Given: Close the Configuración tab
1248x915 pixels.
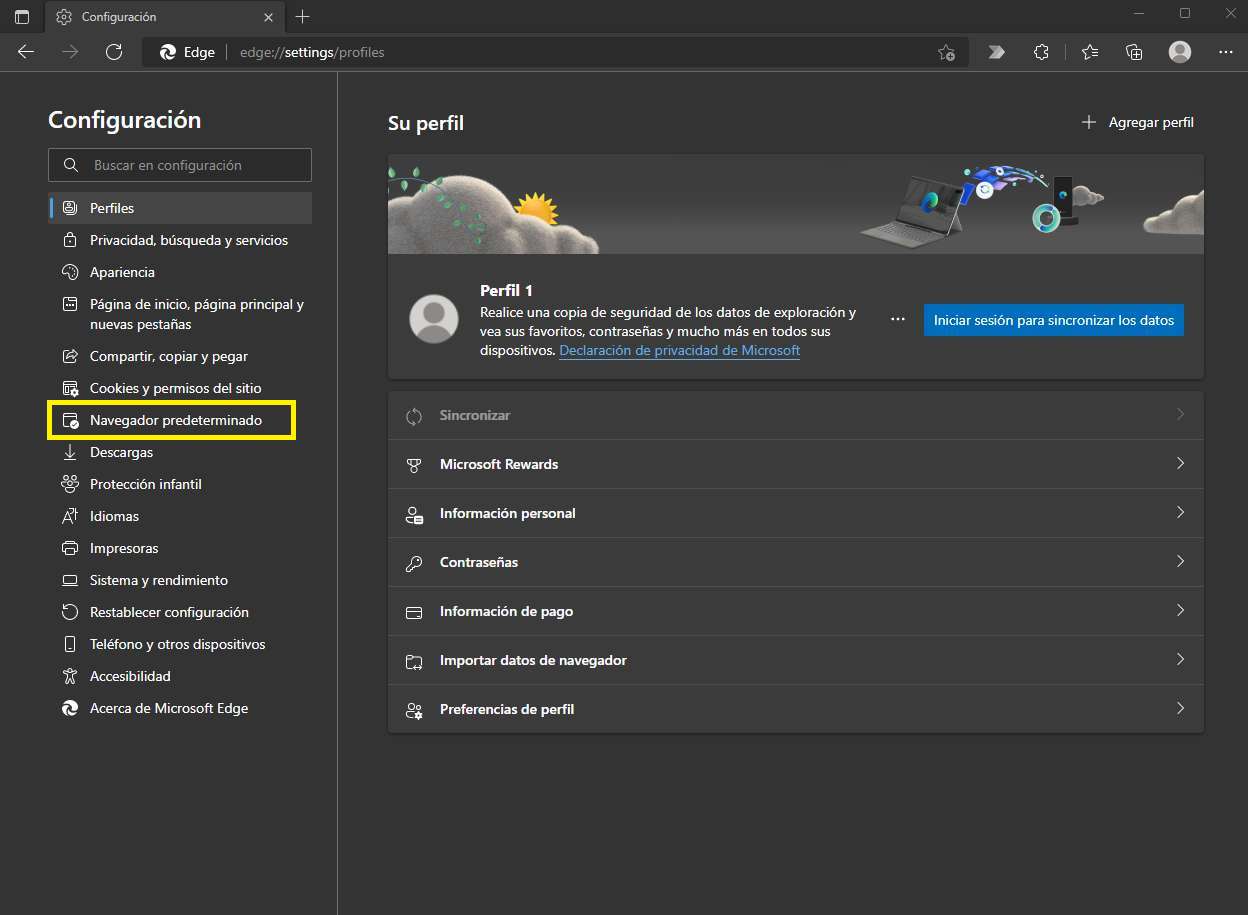Looking at the screenshot, I should coord(268,17).
